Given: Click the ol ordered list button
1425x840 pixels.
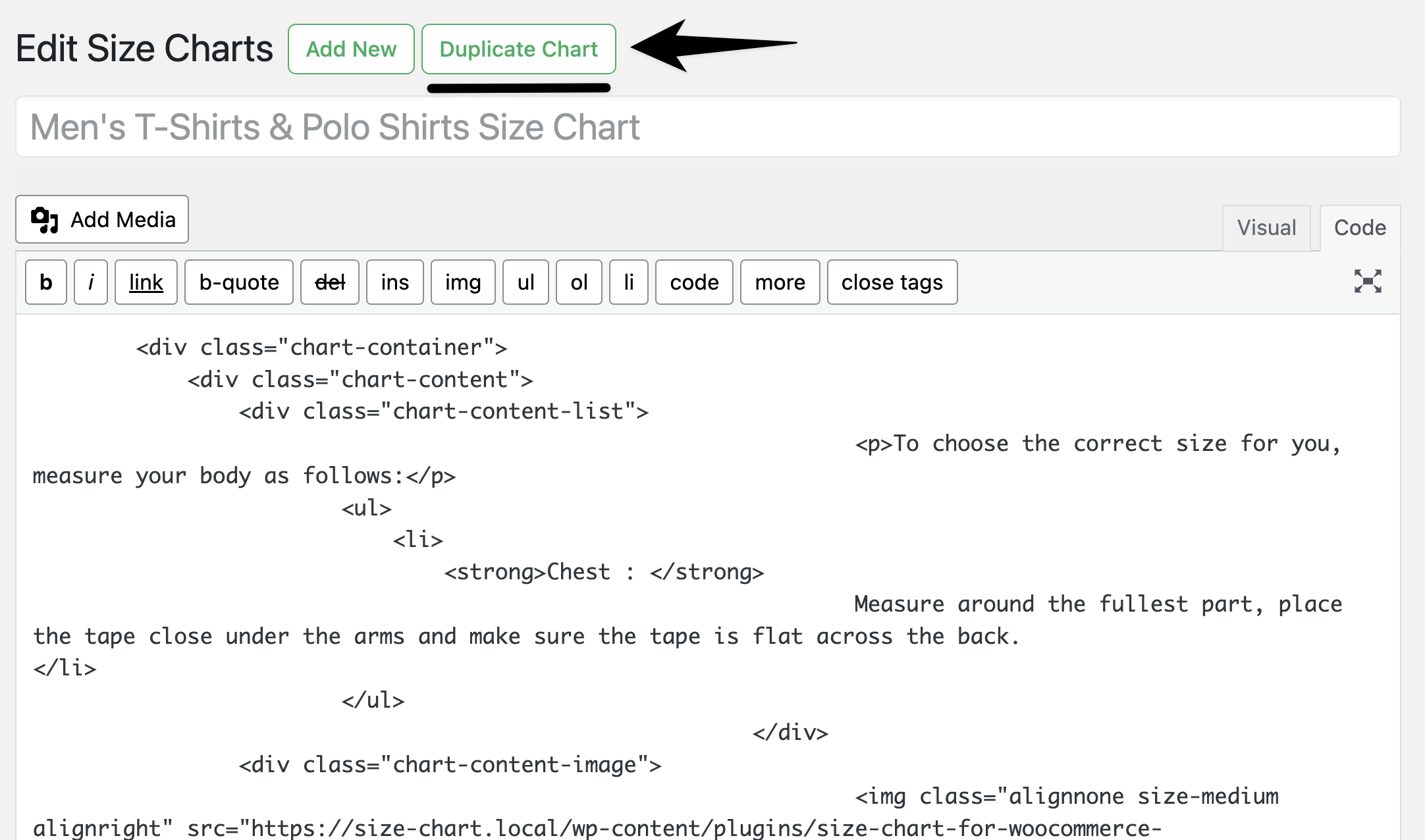Looking at the screenshot, I should (579, 282).
